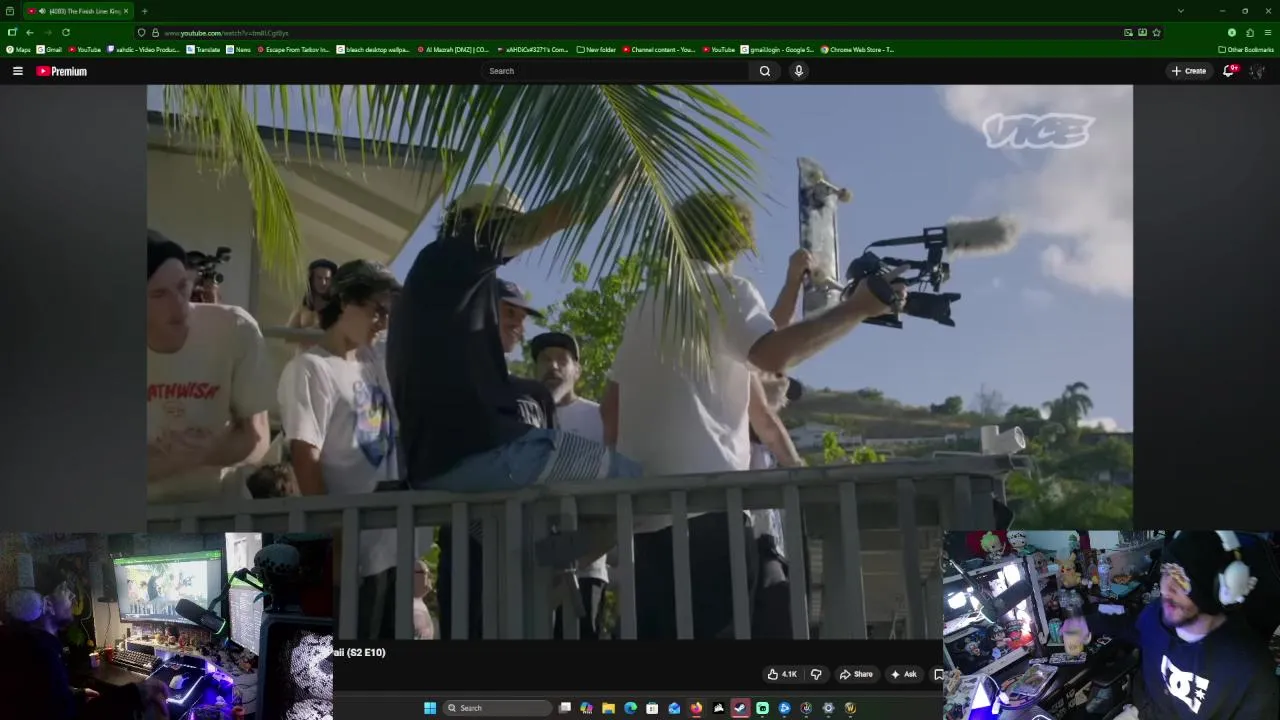This screenshot has height=720, width=1280.
Task: Open Task View in taskbar
Action: tap(565, 708)
